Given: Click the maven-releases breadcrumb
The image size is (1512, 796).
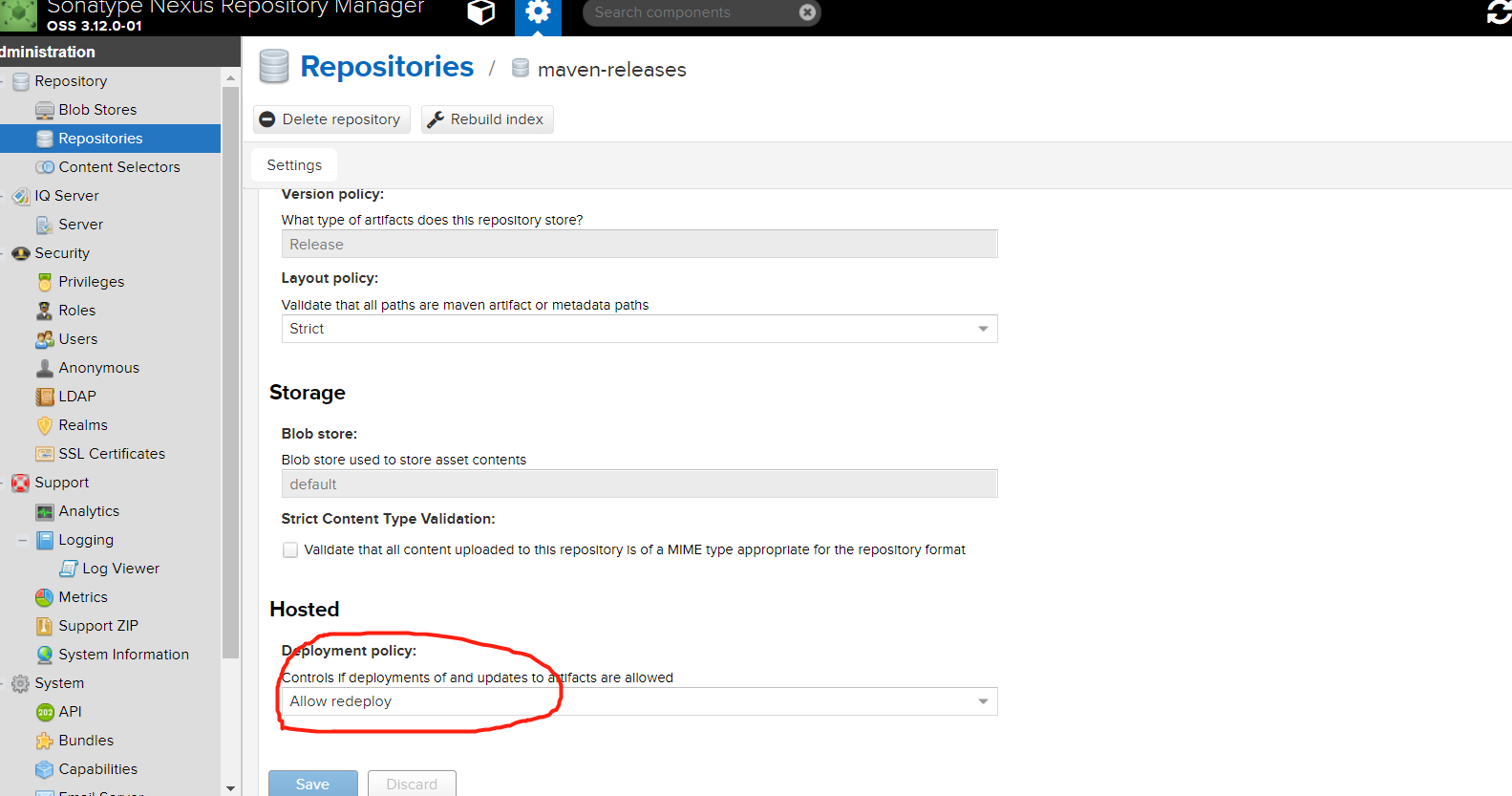Looking at the screenshot, I should [x=611, y=70].
